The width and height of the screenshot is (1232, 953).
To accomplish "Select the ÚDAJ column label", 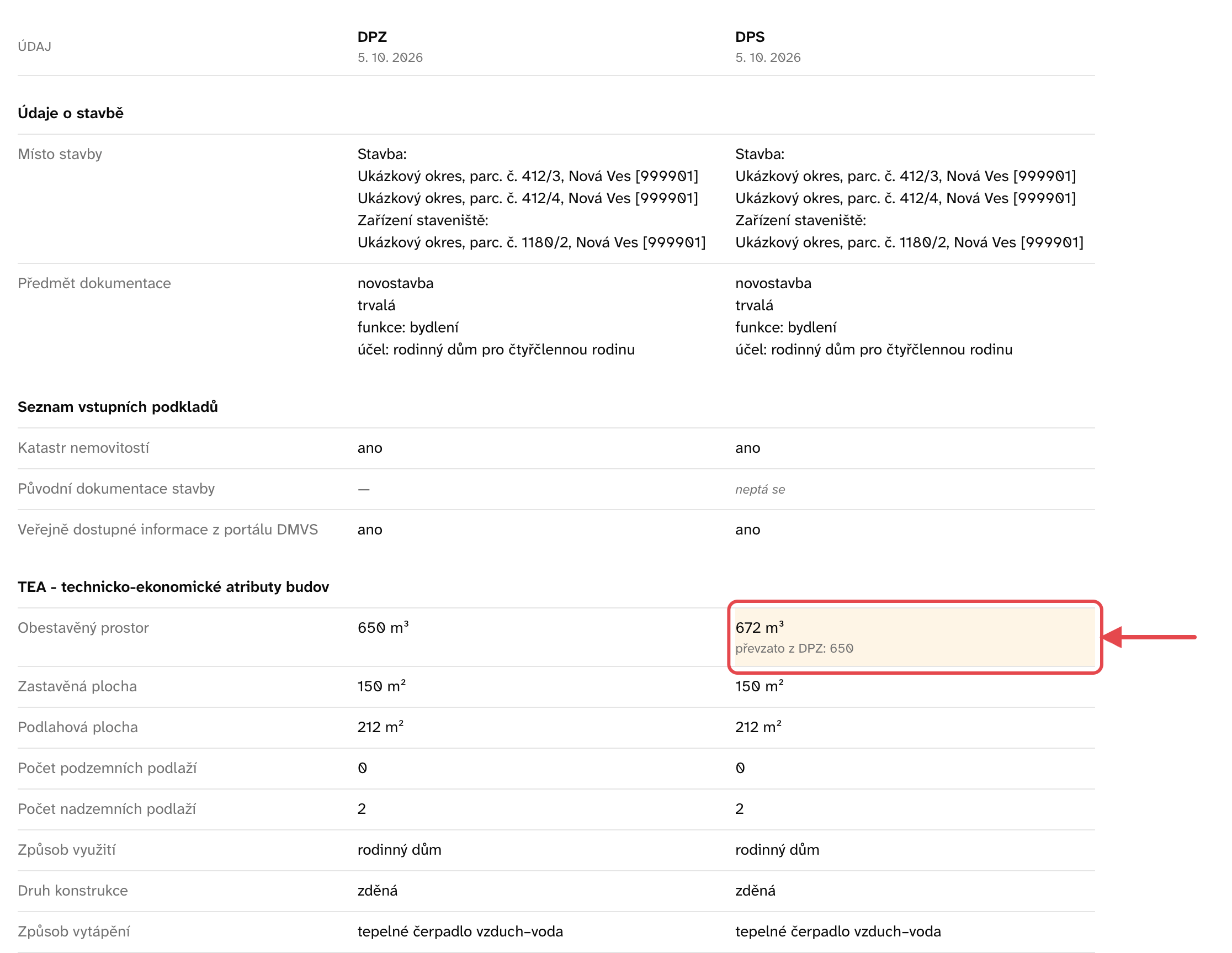I will (34, 47).
